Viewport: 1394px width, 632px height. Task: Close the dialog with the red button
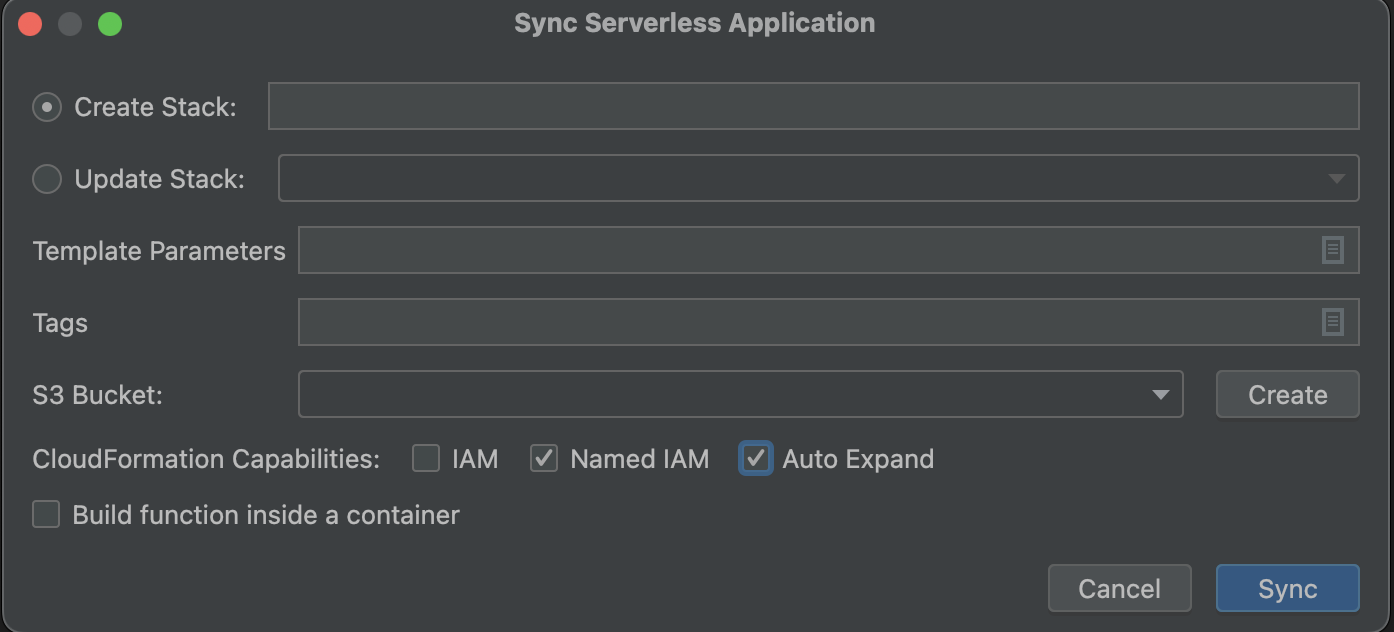click(30, 24)
